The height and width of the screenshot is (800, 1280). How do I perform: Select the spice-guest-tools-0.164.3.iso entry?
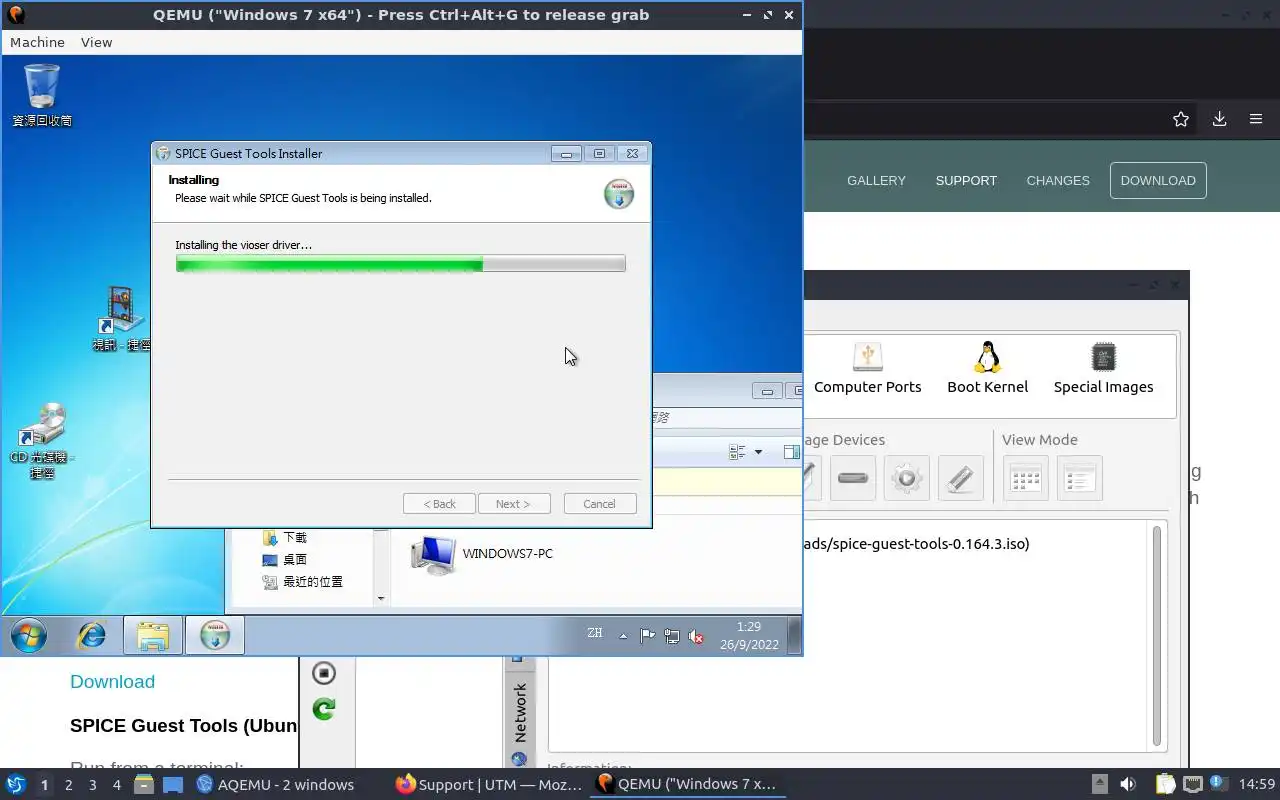[x=917, y=544]
